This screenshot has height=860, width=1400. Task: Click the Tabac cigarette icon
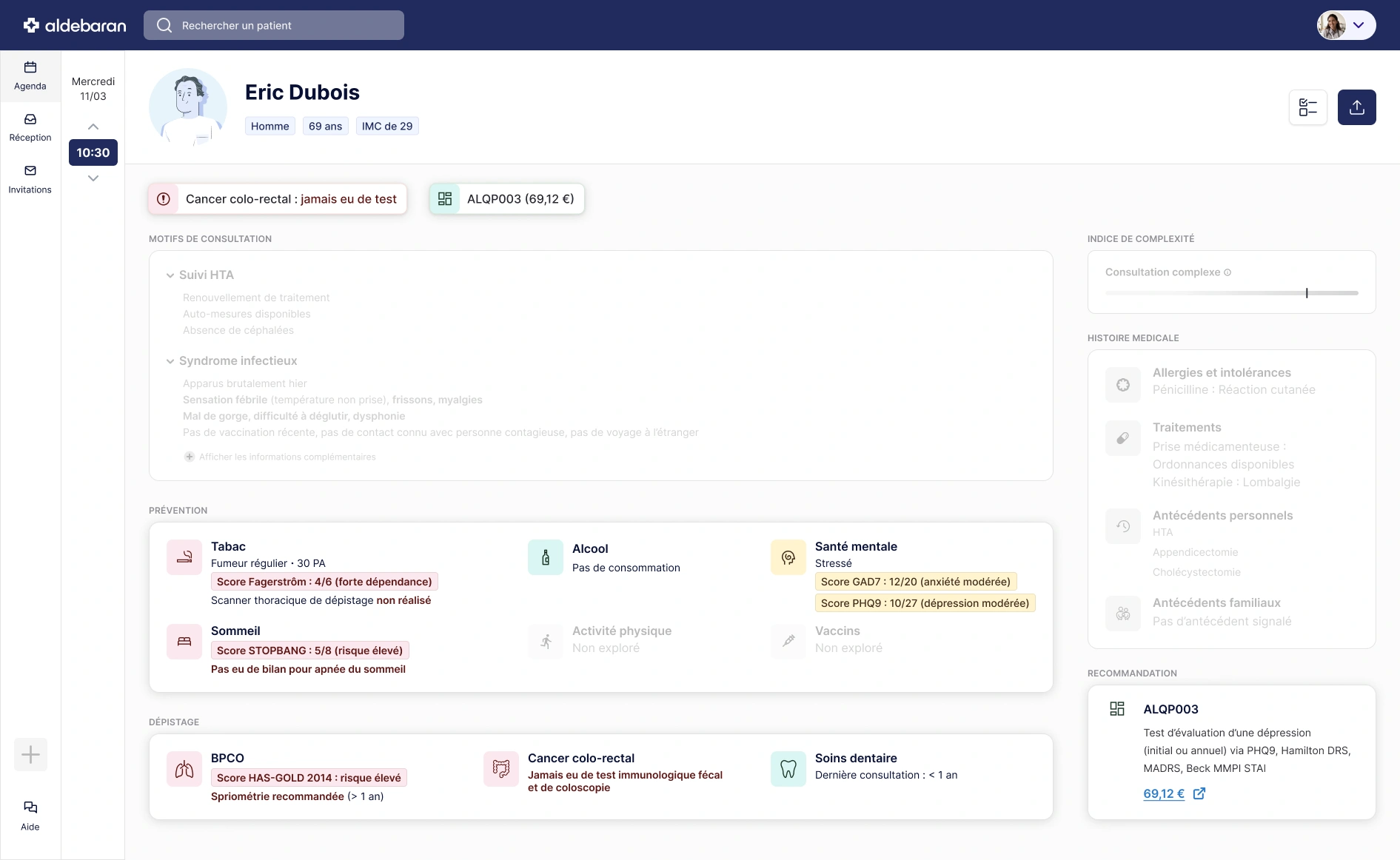184,557
